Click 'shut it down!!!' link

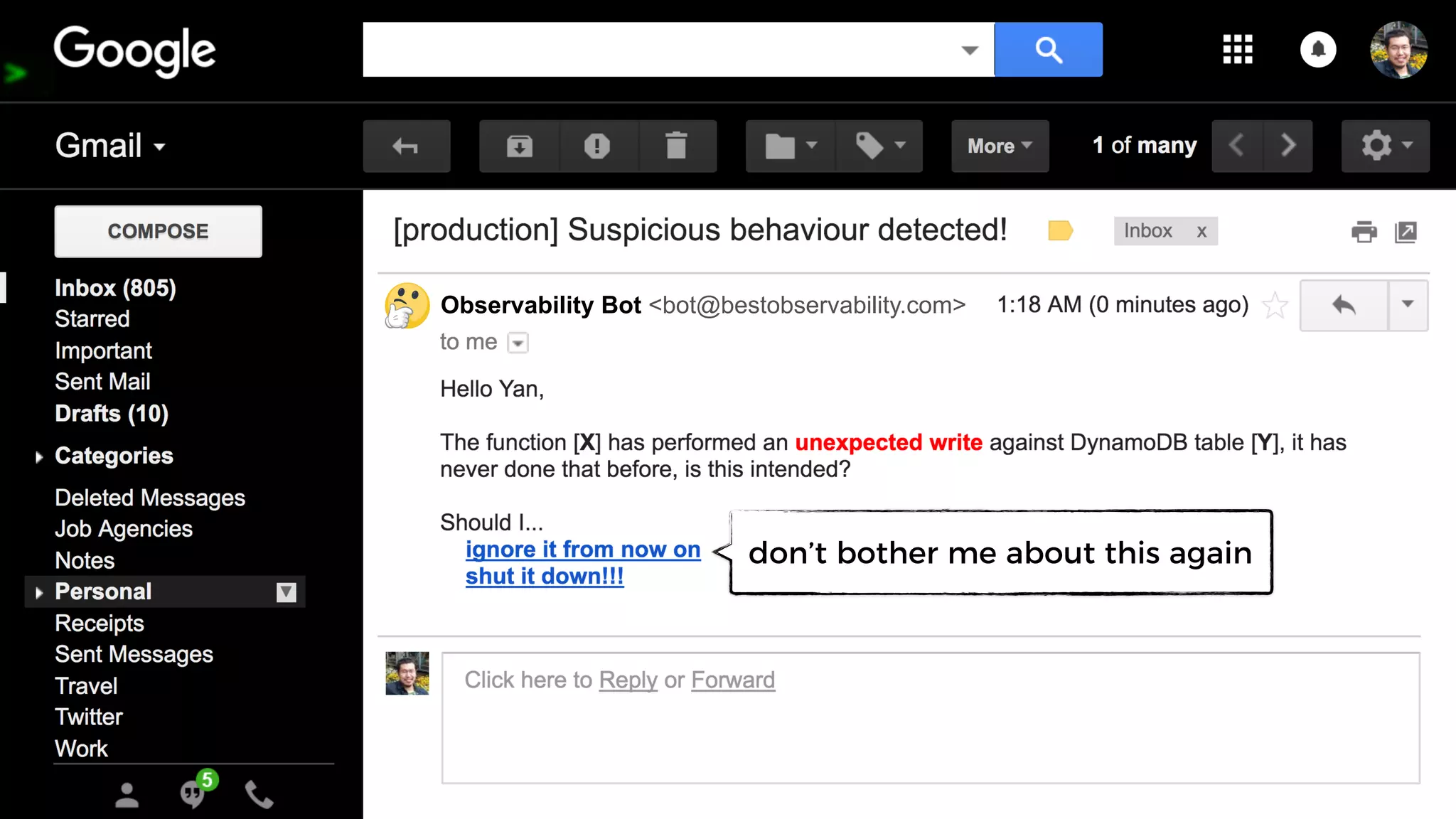[x=545, y=577]
